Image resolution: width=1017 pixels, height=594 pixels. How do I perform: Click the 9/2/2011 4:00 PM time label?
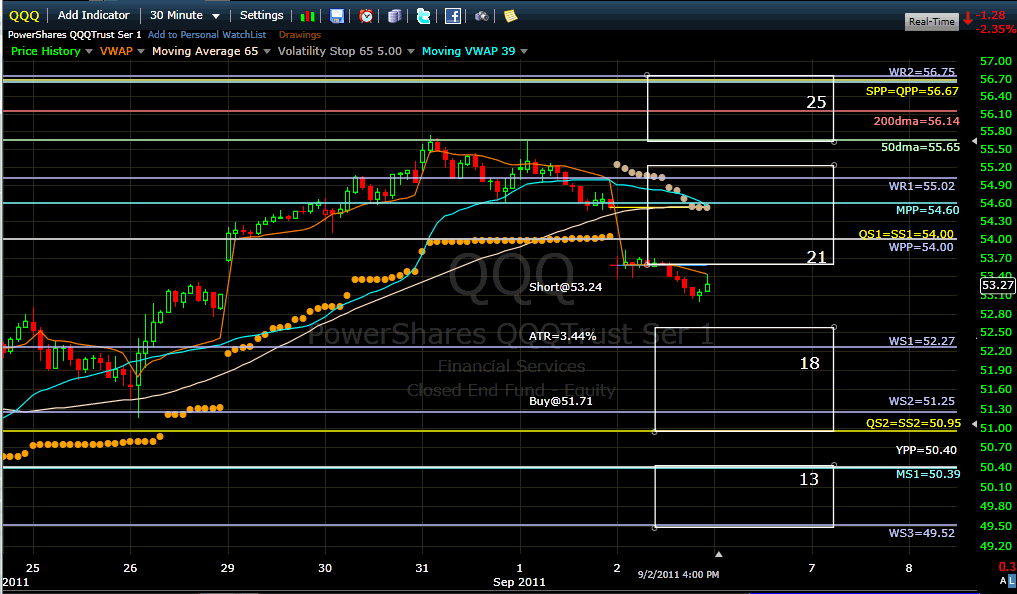(678, 574)
